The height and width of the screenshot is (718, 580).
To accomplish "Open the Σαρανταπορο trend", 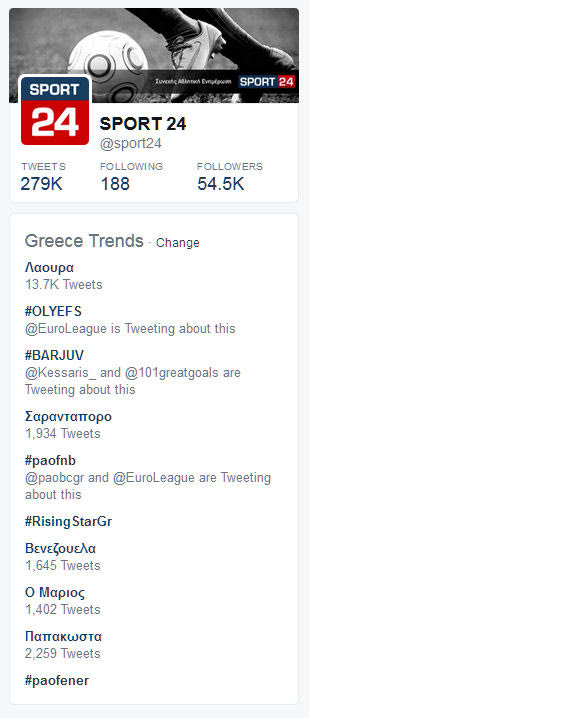I will click(68, 416).
